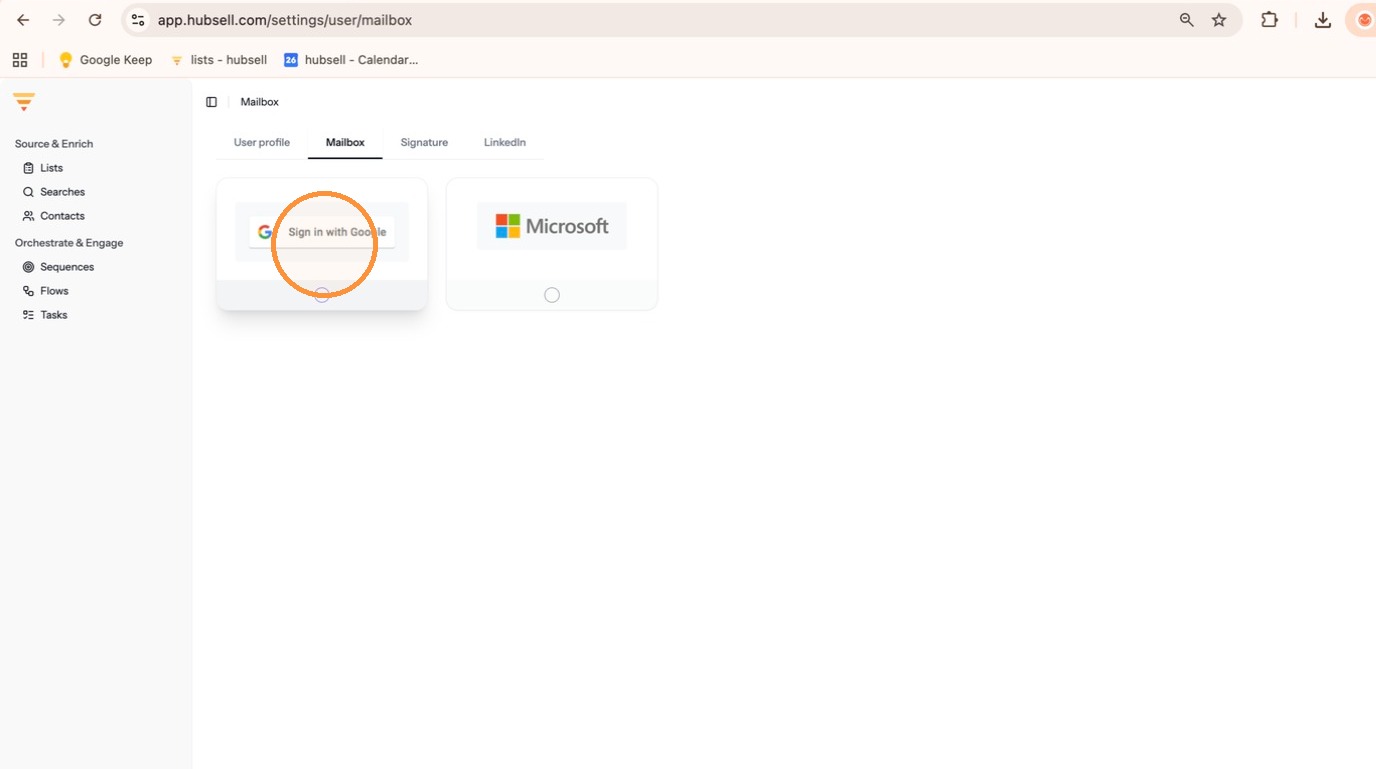Screen dimensions: 1376x769
Task: Click the Mailbox breadcrumb title
Action: (259, 102)
